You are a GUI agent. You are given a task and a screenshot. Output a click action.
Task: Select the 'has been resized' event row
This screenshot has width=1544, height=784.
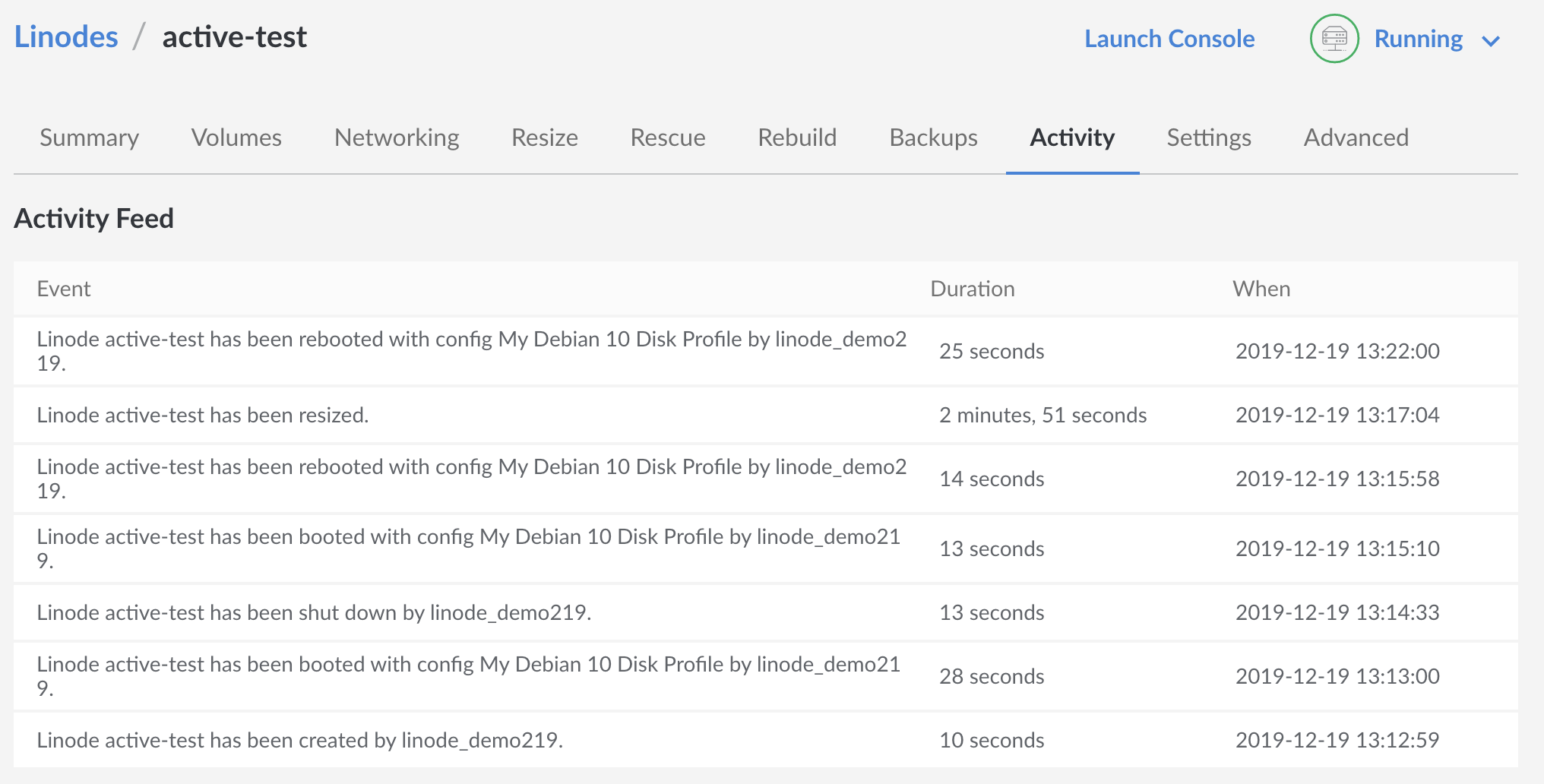pyautogui.click(x=203, y=416)
